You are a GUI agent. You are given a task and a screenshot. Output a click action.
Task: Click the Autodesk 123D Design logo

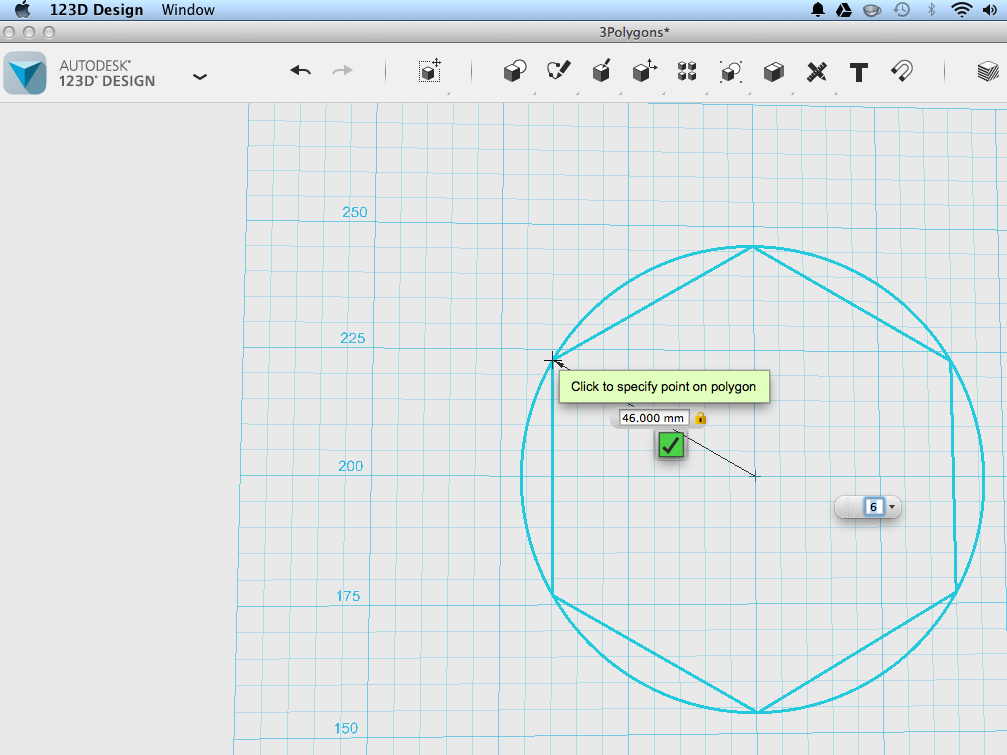pos(25,73)
